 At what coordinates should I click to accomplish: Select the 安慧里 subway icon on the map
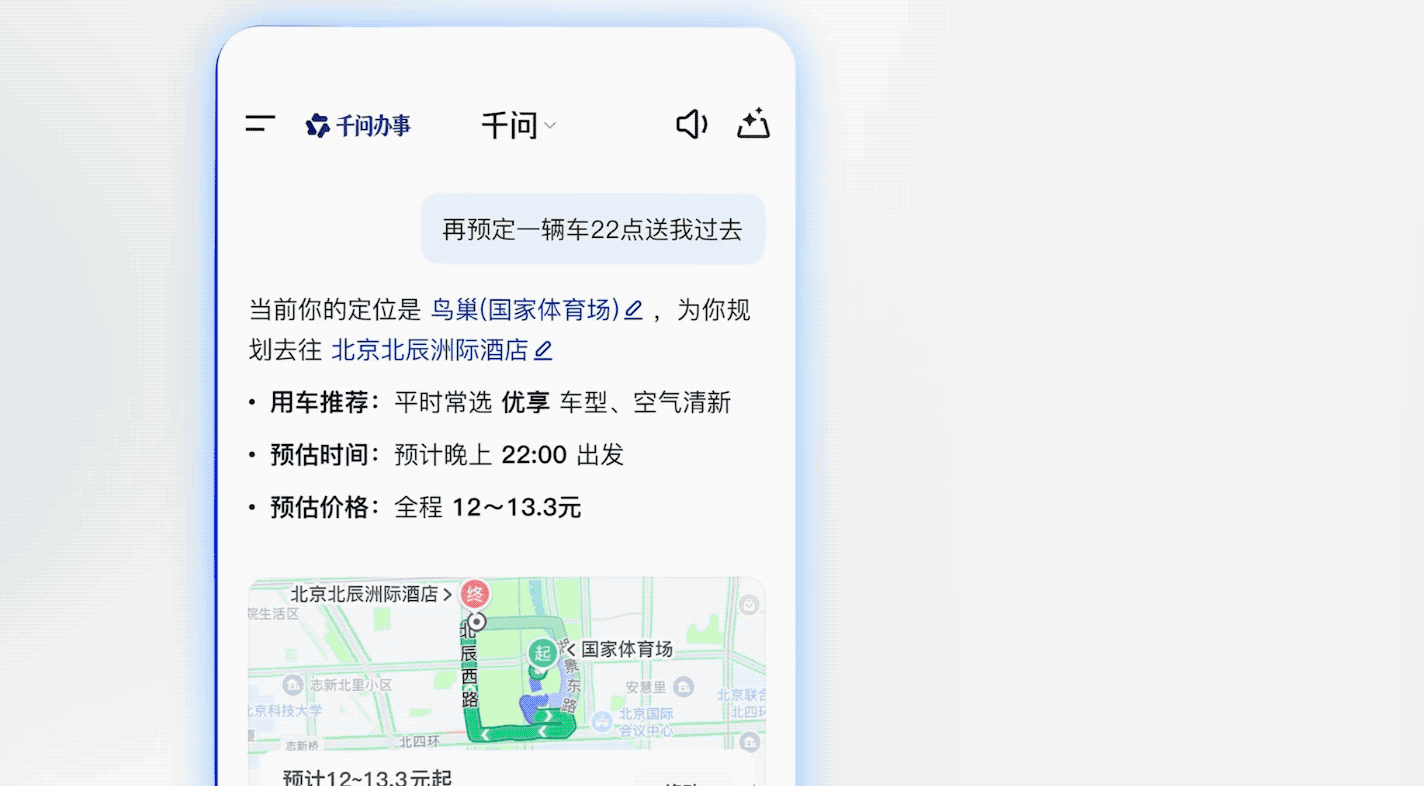[x=683, y=687]
